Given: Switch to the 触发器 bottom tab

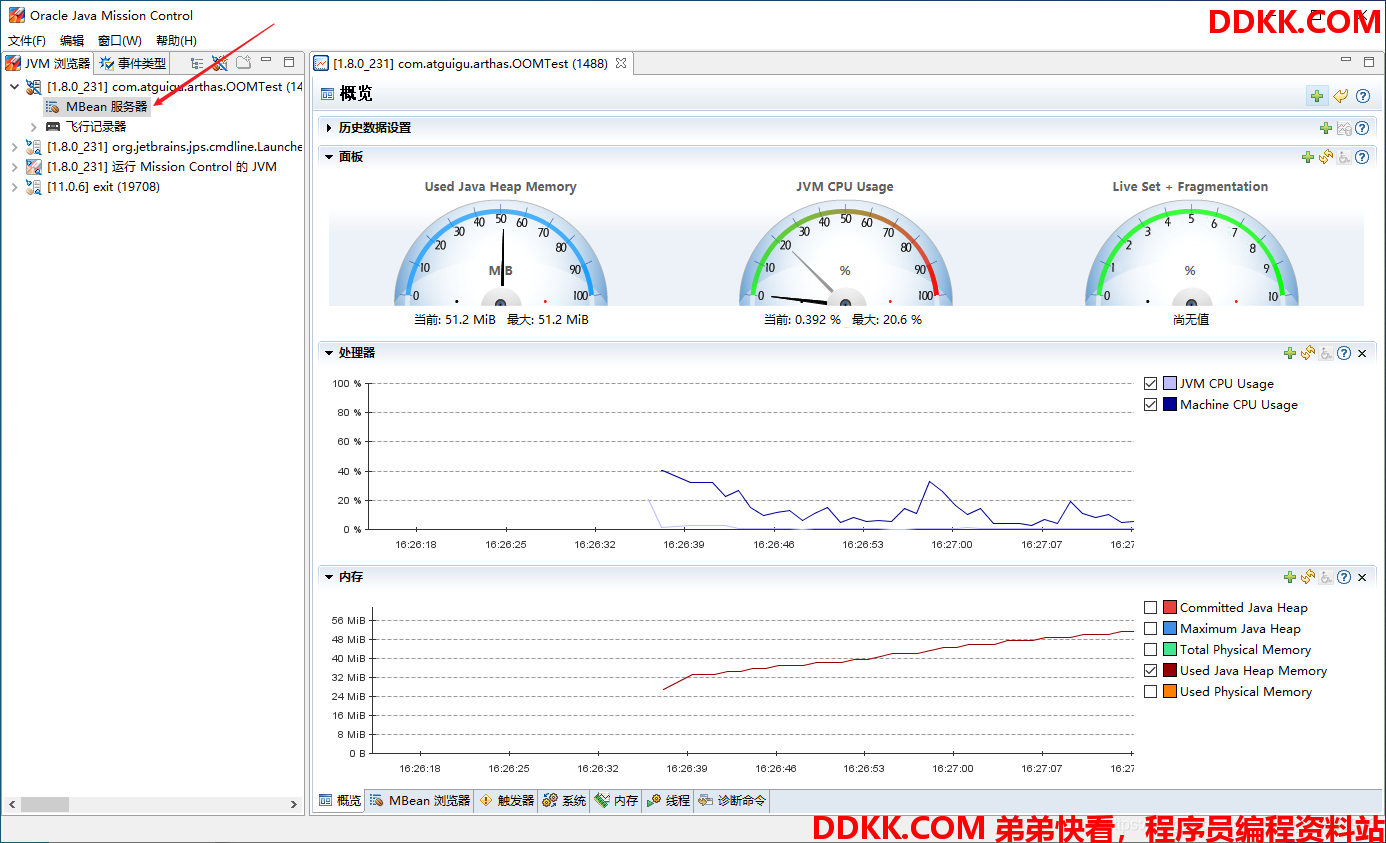Looking at the screenshot, I should pos(507,800).
